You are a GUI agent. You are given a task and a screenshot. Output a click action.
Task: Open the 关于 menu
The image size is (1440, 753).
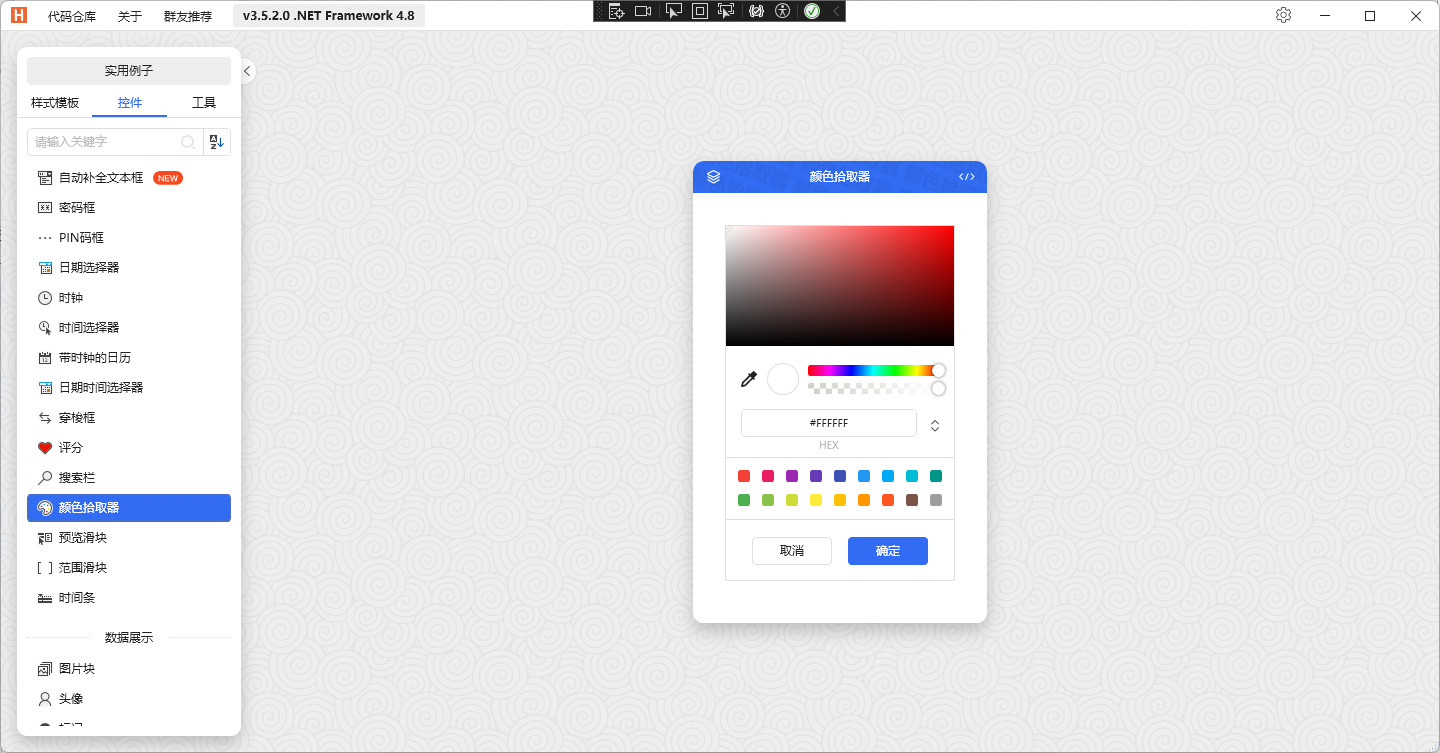pyautogui.click(x=130, y=16)
